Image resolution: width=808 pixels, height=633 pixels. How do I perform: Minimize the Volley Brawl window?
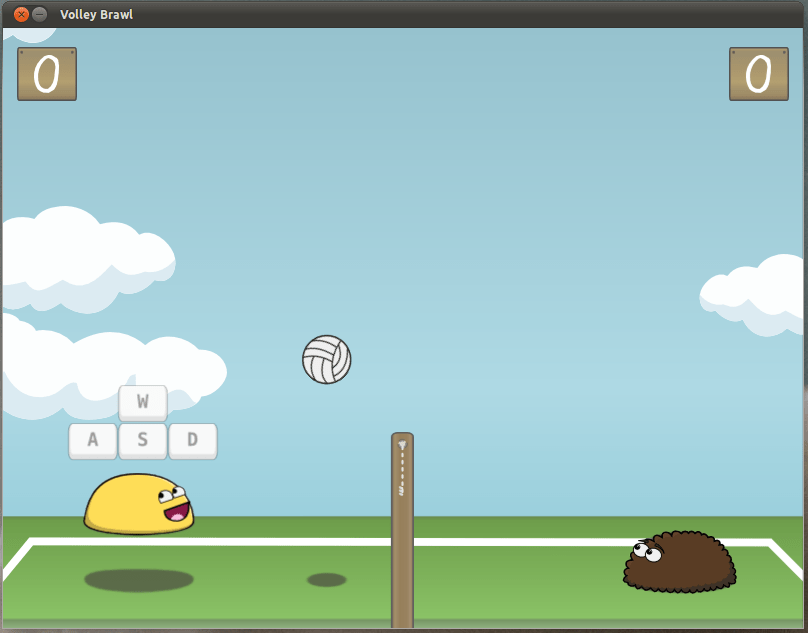[39, 14]
